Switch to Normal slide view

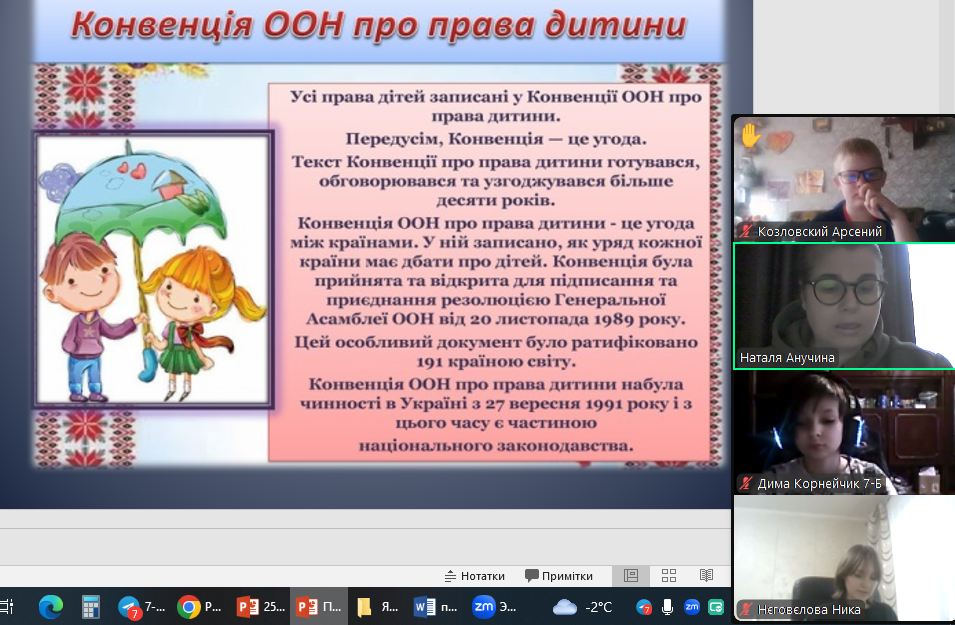tap(631, 576)
